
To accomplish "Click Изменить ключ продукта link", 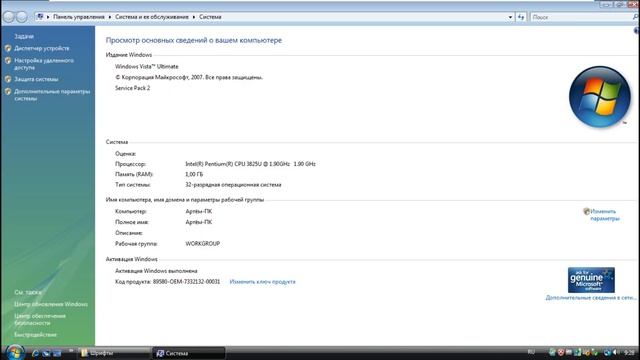I will 262,282.
